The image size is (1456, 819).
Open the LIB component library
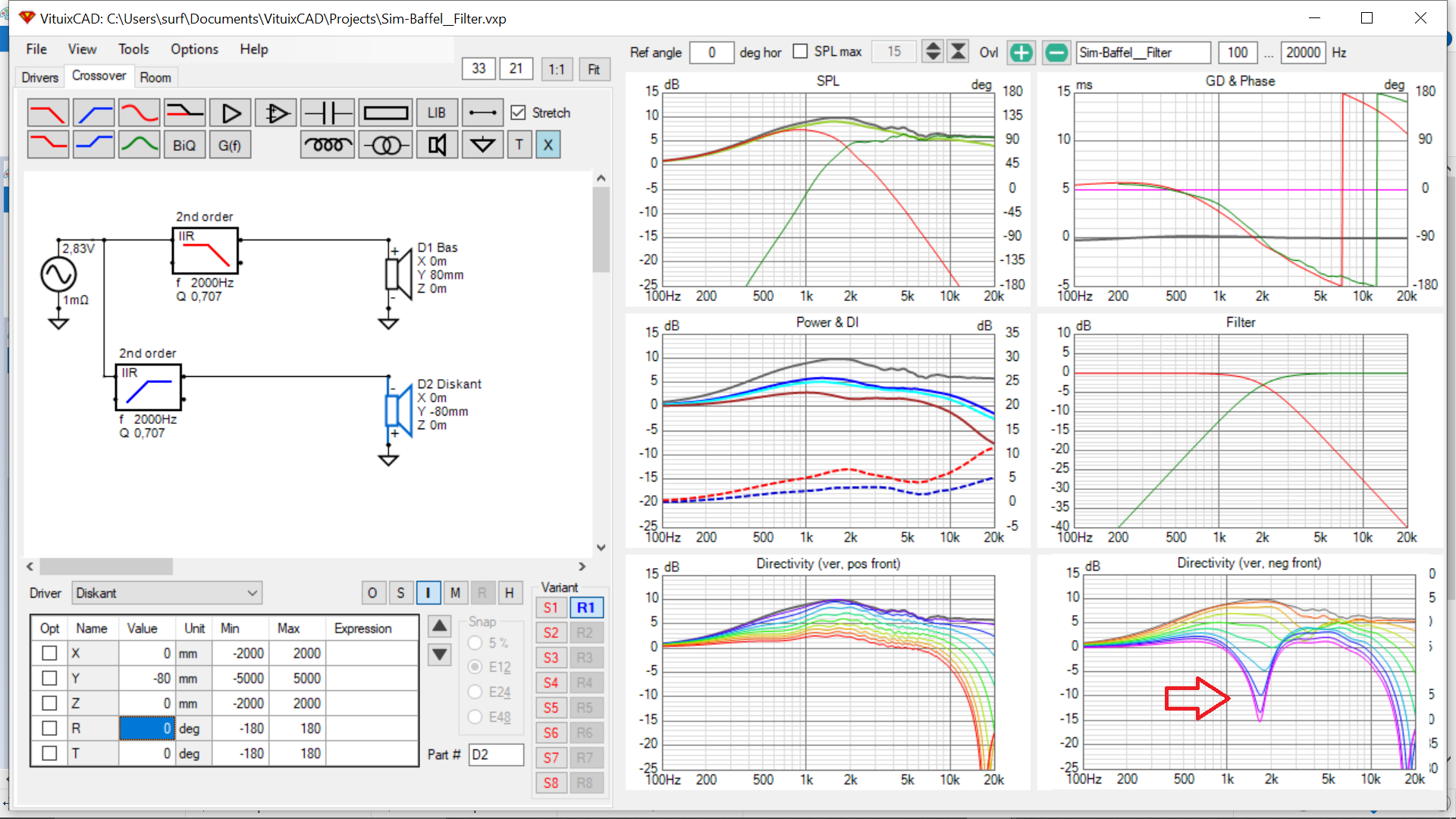pos(437,113)
